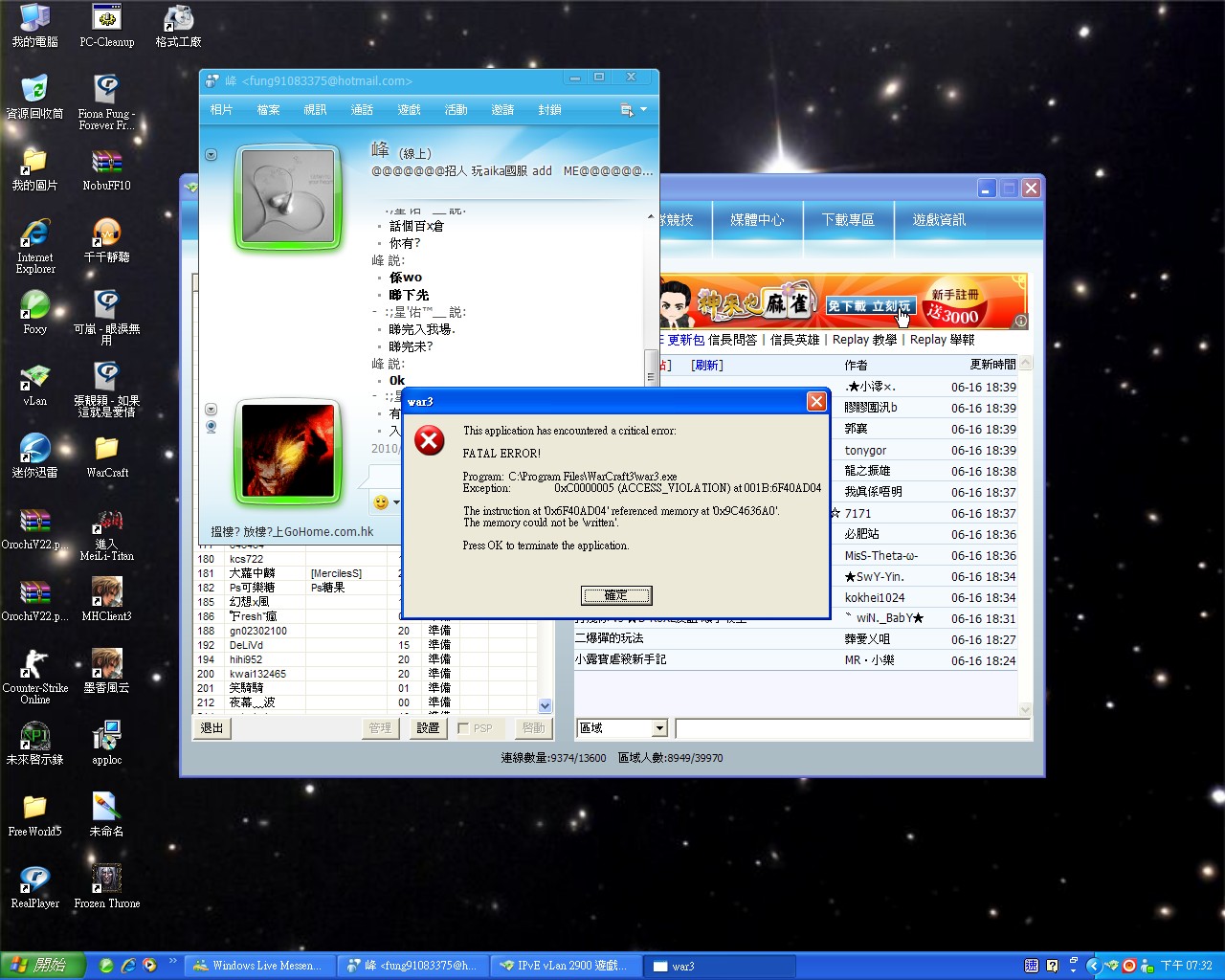Toggle the PSP checkbox

(x=464, y=728)
